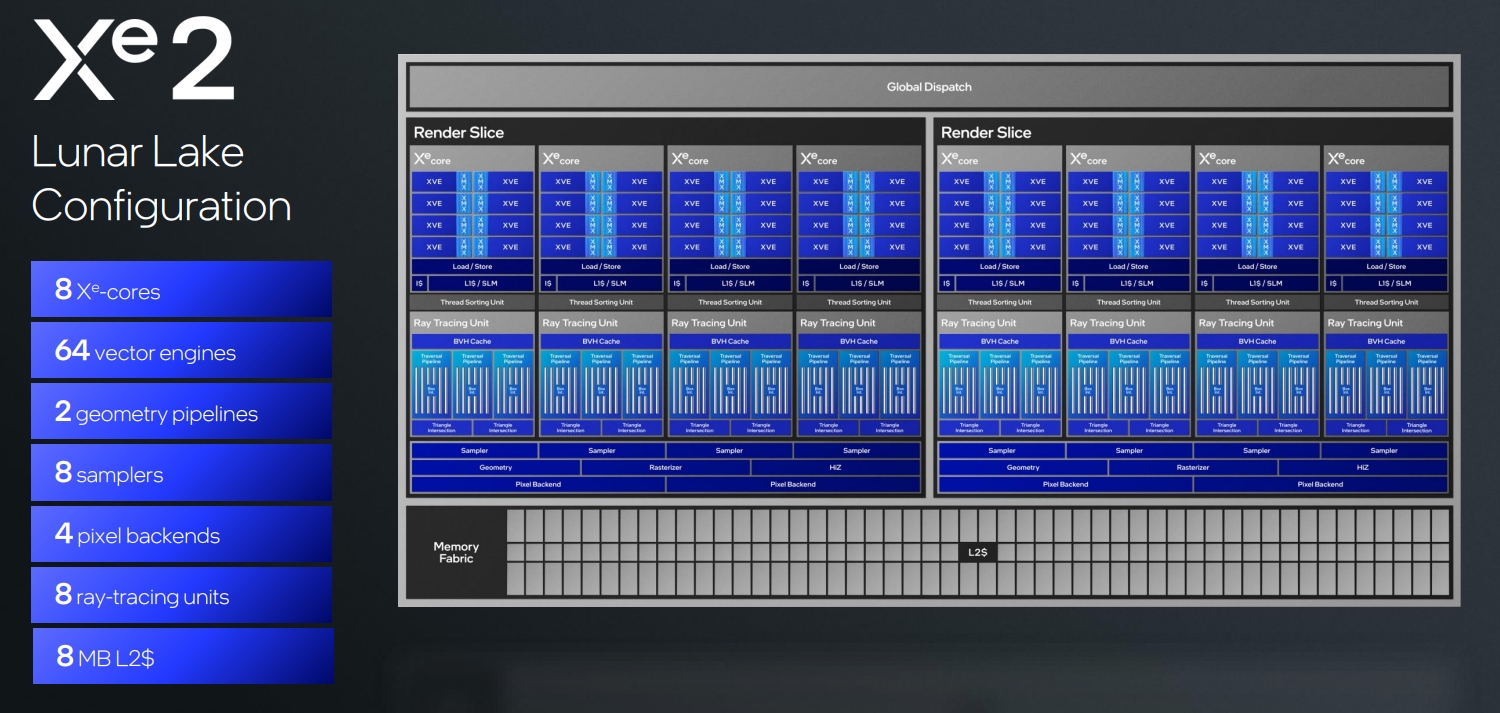Select Rasterizer block in left Render Slice
This screenshot has height=713, width=1500.
tap(665, 467)
